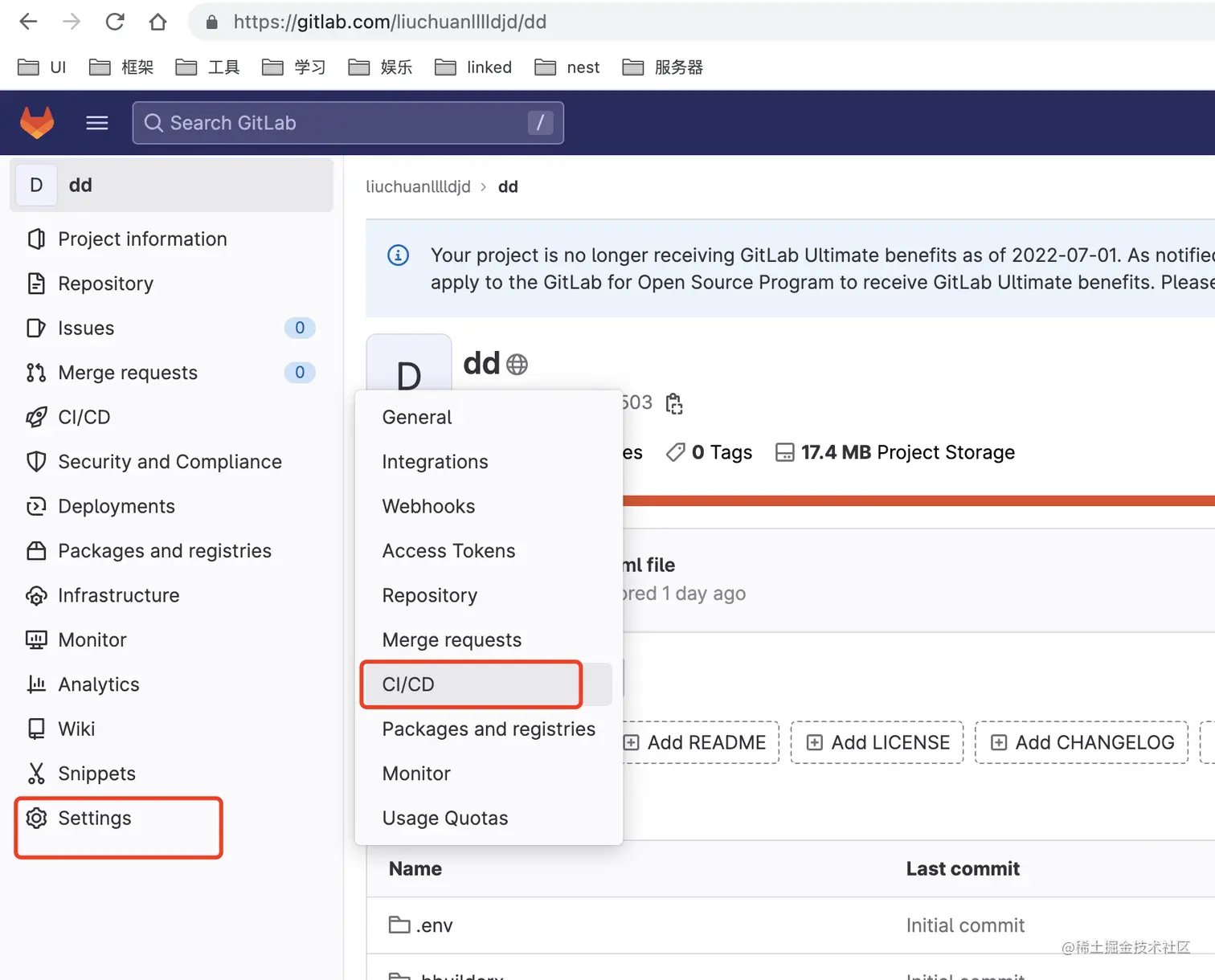Click the browser forward arrow

click(72, 22)
